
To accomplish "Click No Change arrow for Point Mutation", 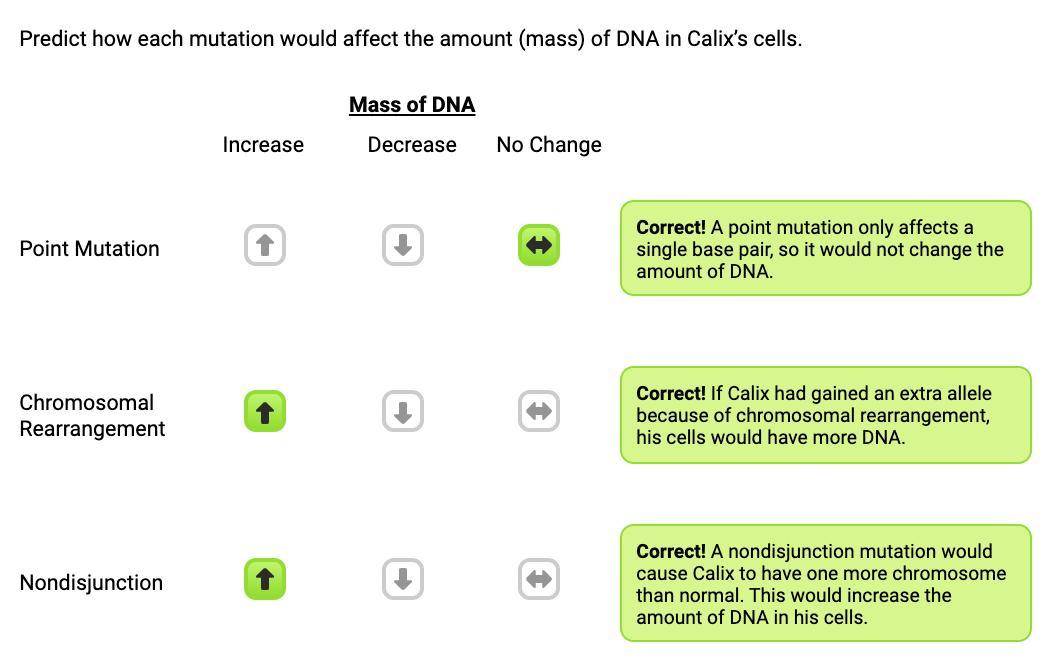I will [x=539, y=245].
